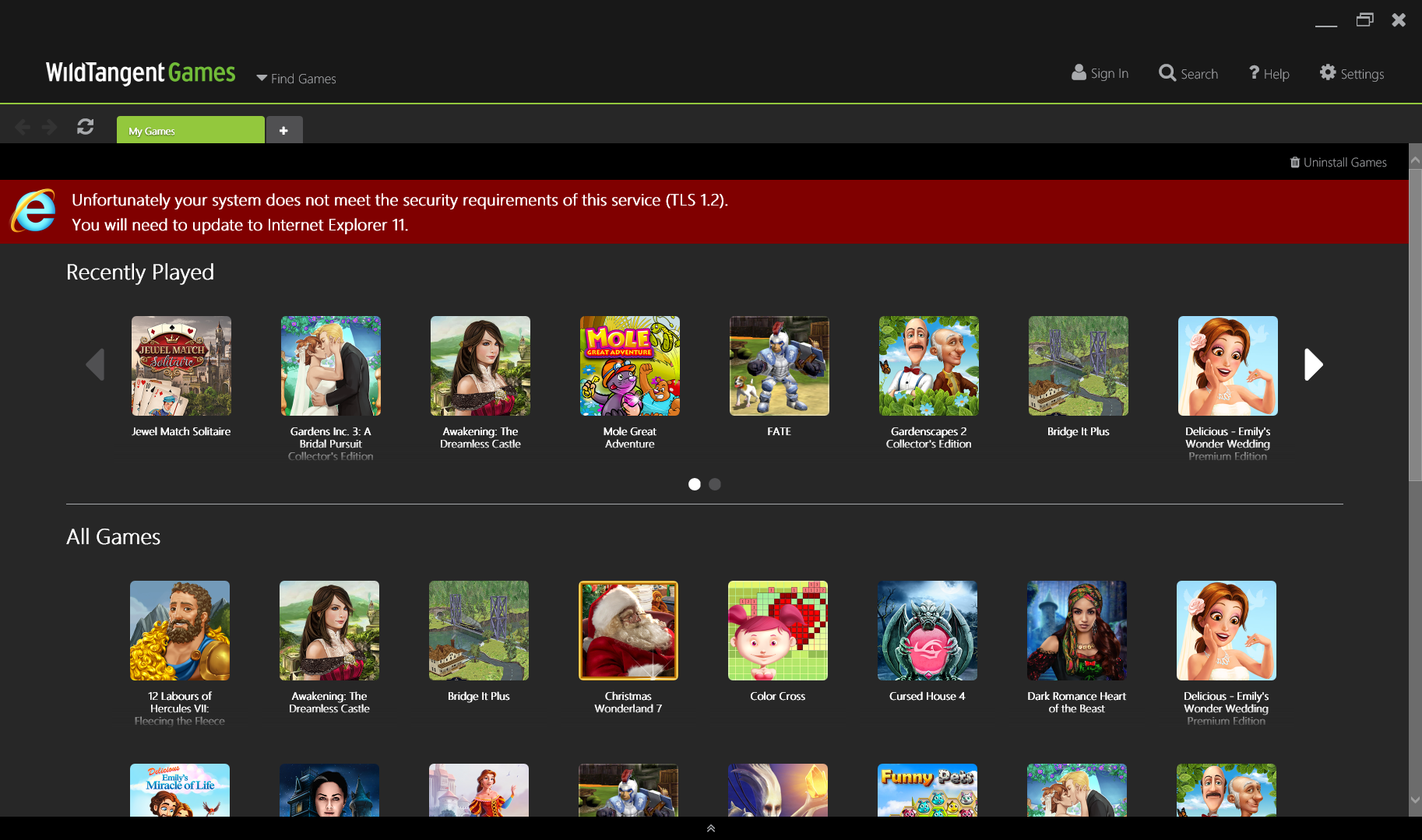Click the vertical scrollbar thumb

(x=1415, y=325)
